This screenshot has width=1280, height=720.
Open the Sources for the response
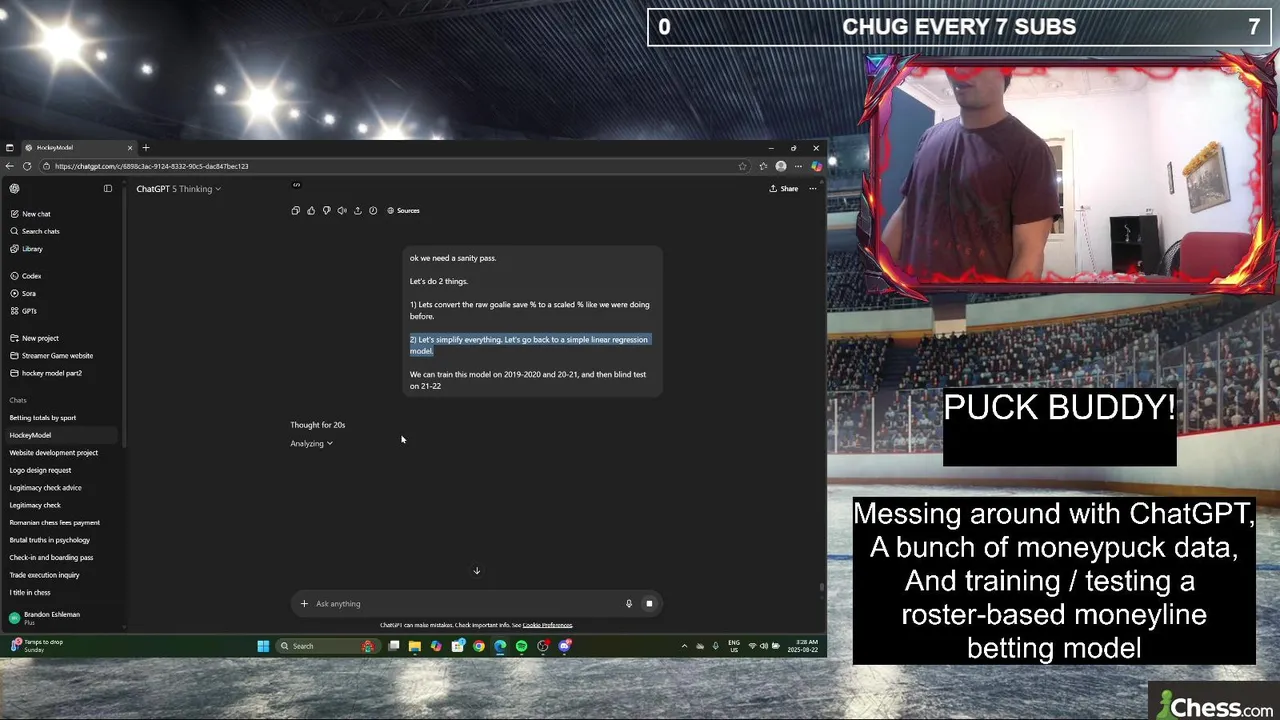(403, 211)
